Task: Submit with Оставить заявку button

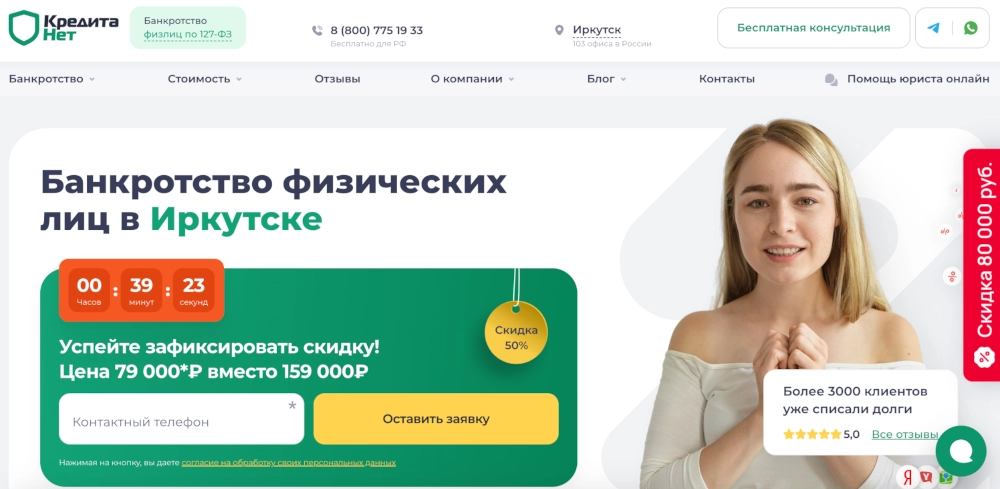Action: [436, 419]
